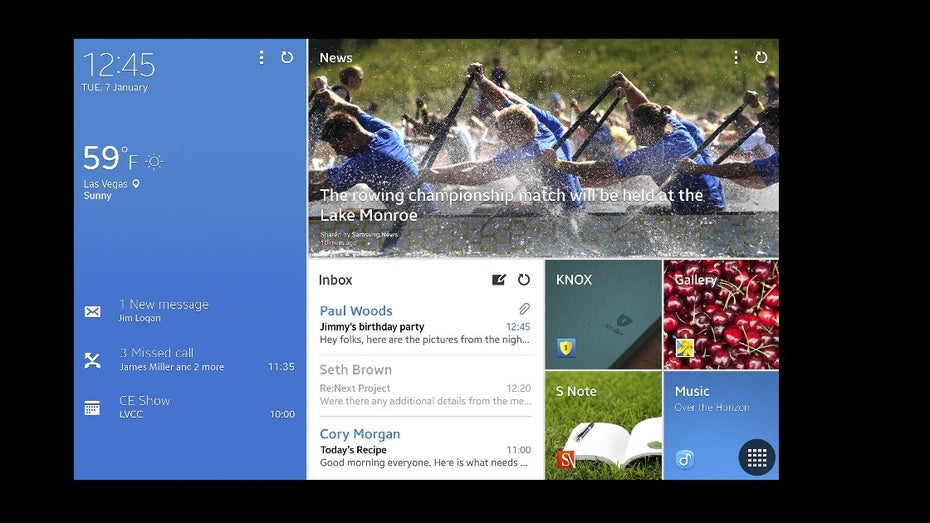Screen dimensions: 930x523
Task: Compose a new email in Inbox
Action: (499, 280)
